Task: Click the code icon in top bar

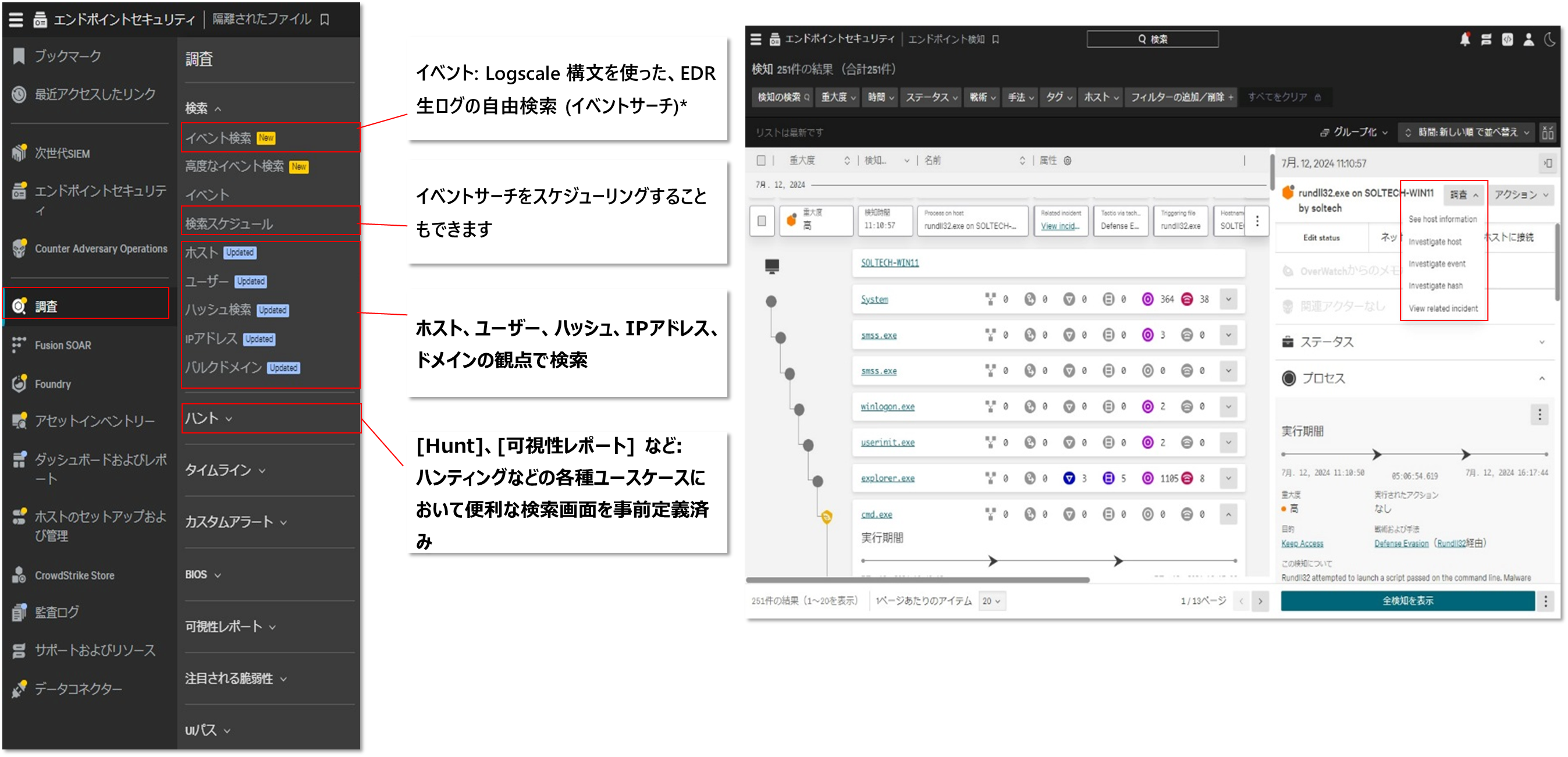Action: [x=1507, y=40]
